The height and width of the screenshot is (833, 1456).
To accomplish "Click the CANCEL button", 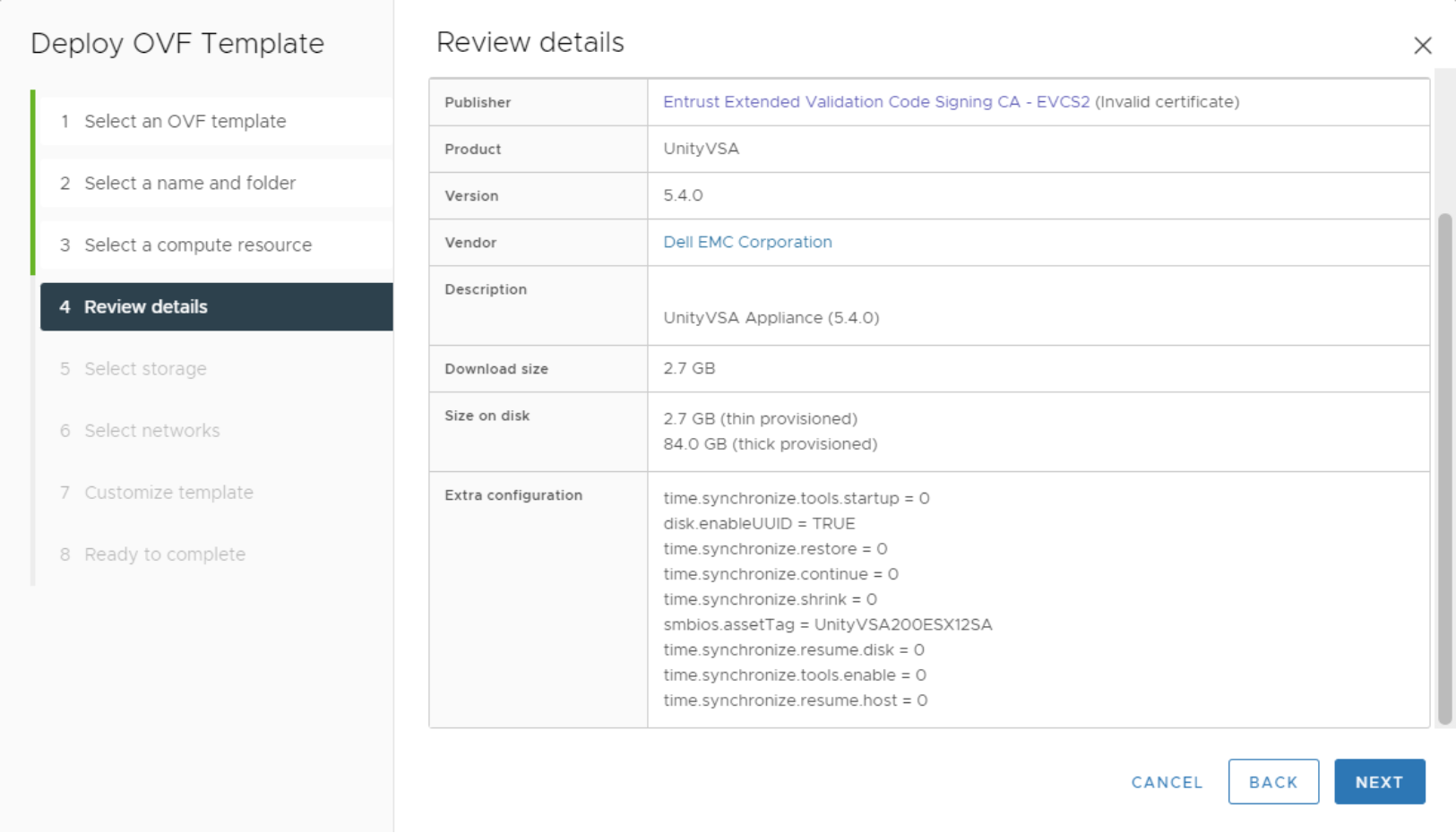I will click(1167, 782).
